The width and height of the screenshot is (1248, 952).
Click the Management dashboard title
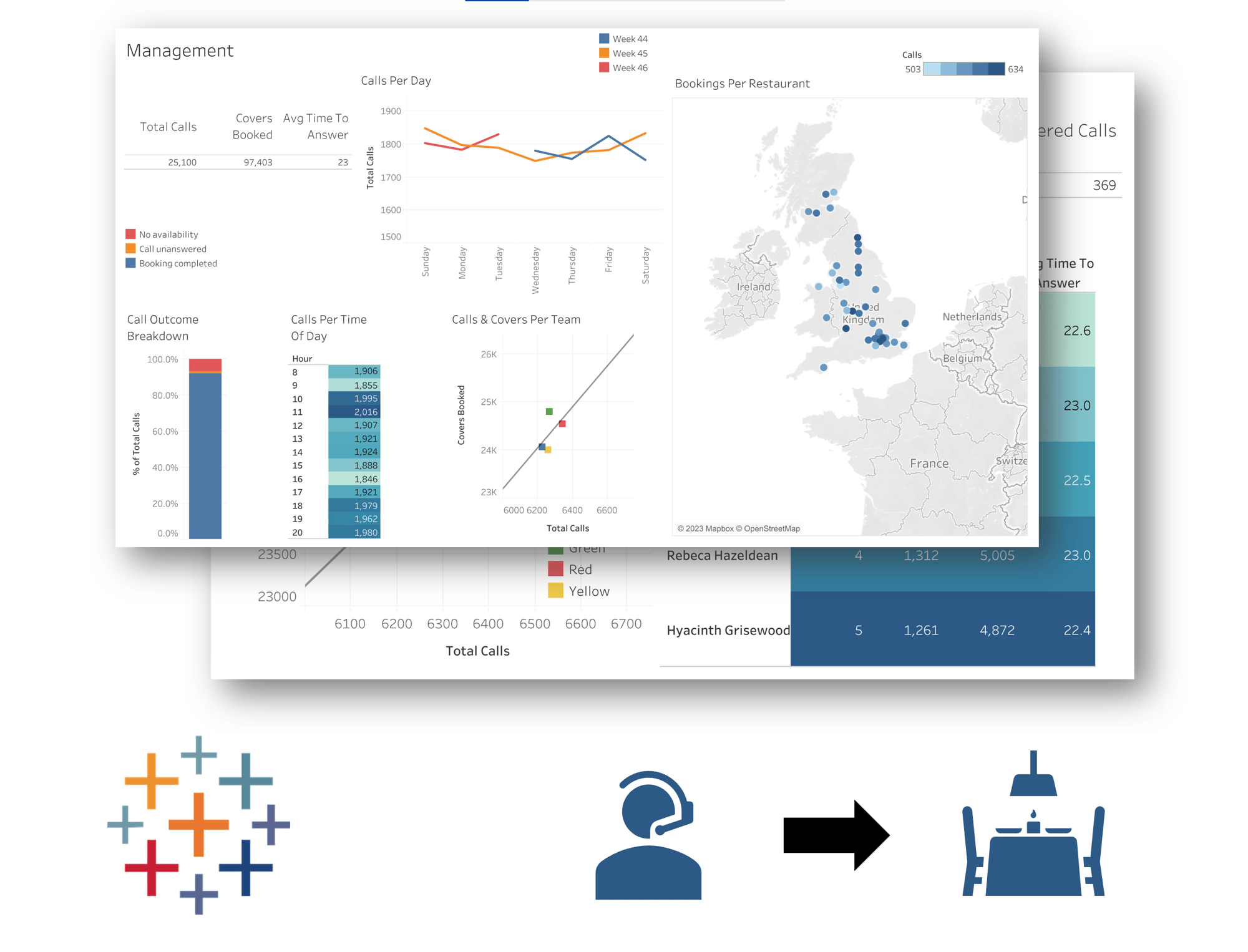click(x=180, y=51)
